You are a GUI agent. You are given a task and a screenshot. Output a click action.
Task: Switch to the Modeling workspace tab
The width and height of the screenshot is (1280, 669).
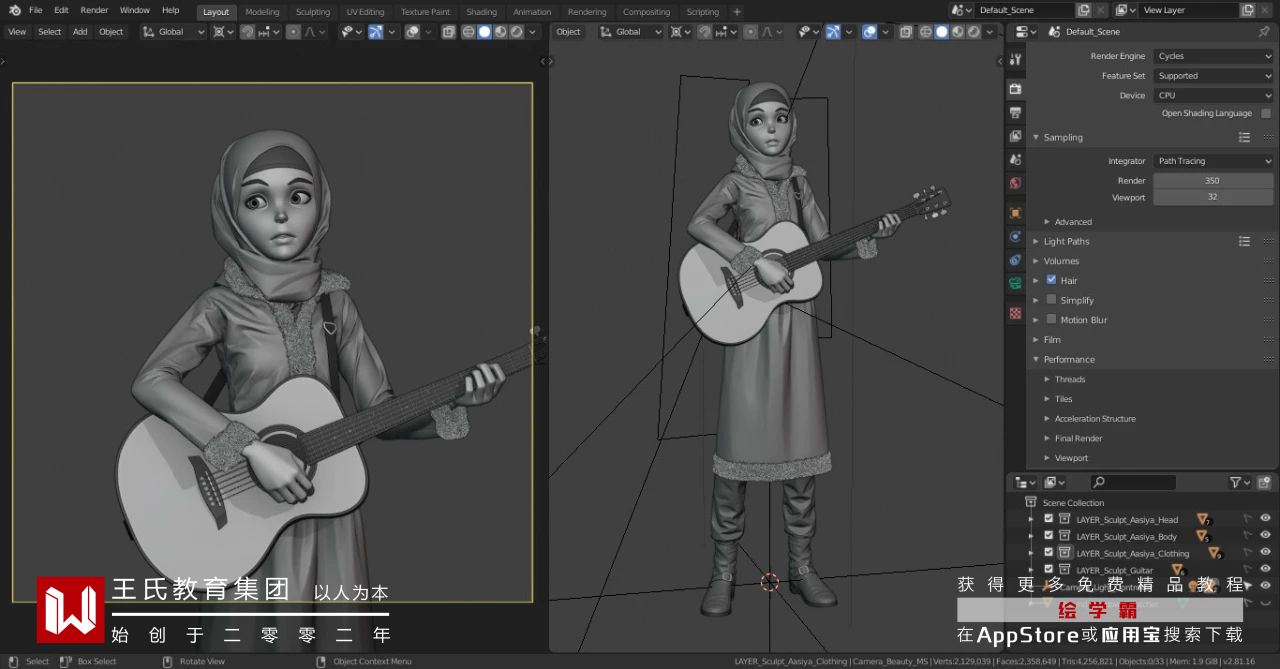(x=262, y=12)
